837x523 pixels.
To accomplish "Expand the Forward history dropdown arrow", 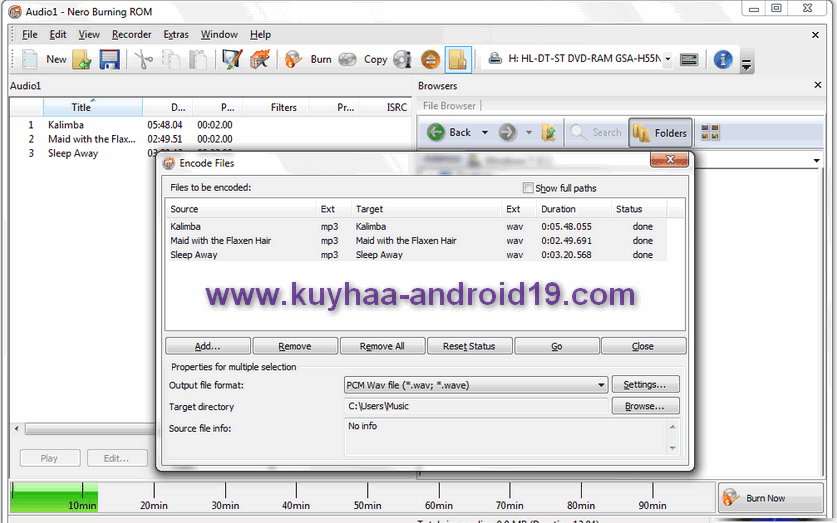I will point(528,132).
